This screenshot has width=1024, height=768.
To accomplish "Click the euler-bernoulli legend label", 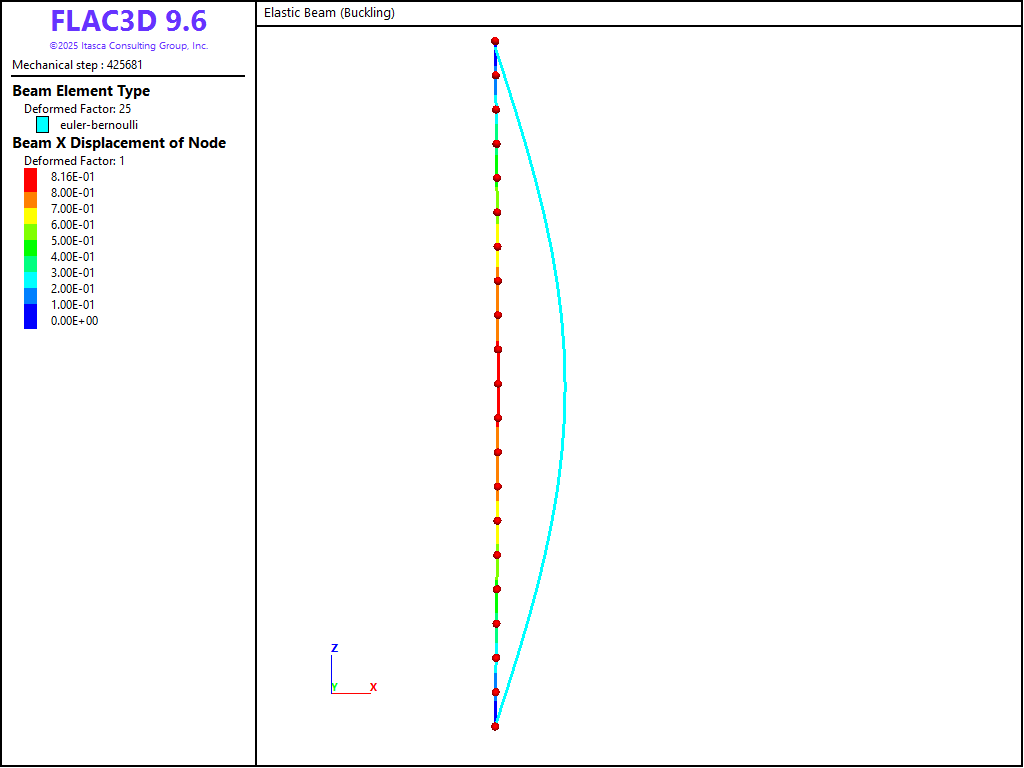I will pos(99,125).
